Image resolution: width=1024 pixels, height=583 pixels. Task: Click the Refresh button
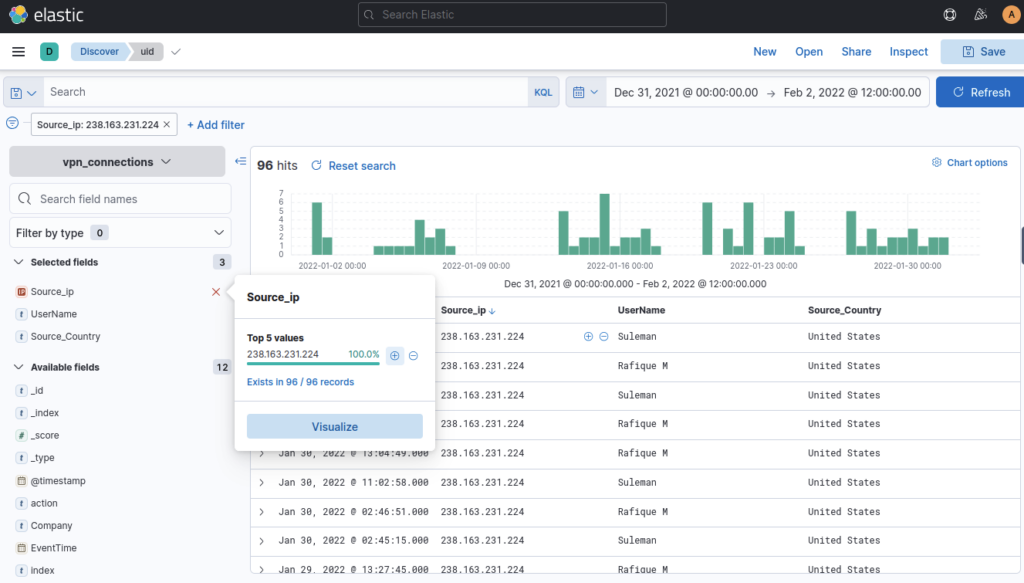click(980, 92)
